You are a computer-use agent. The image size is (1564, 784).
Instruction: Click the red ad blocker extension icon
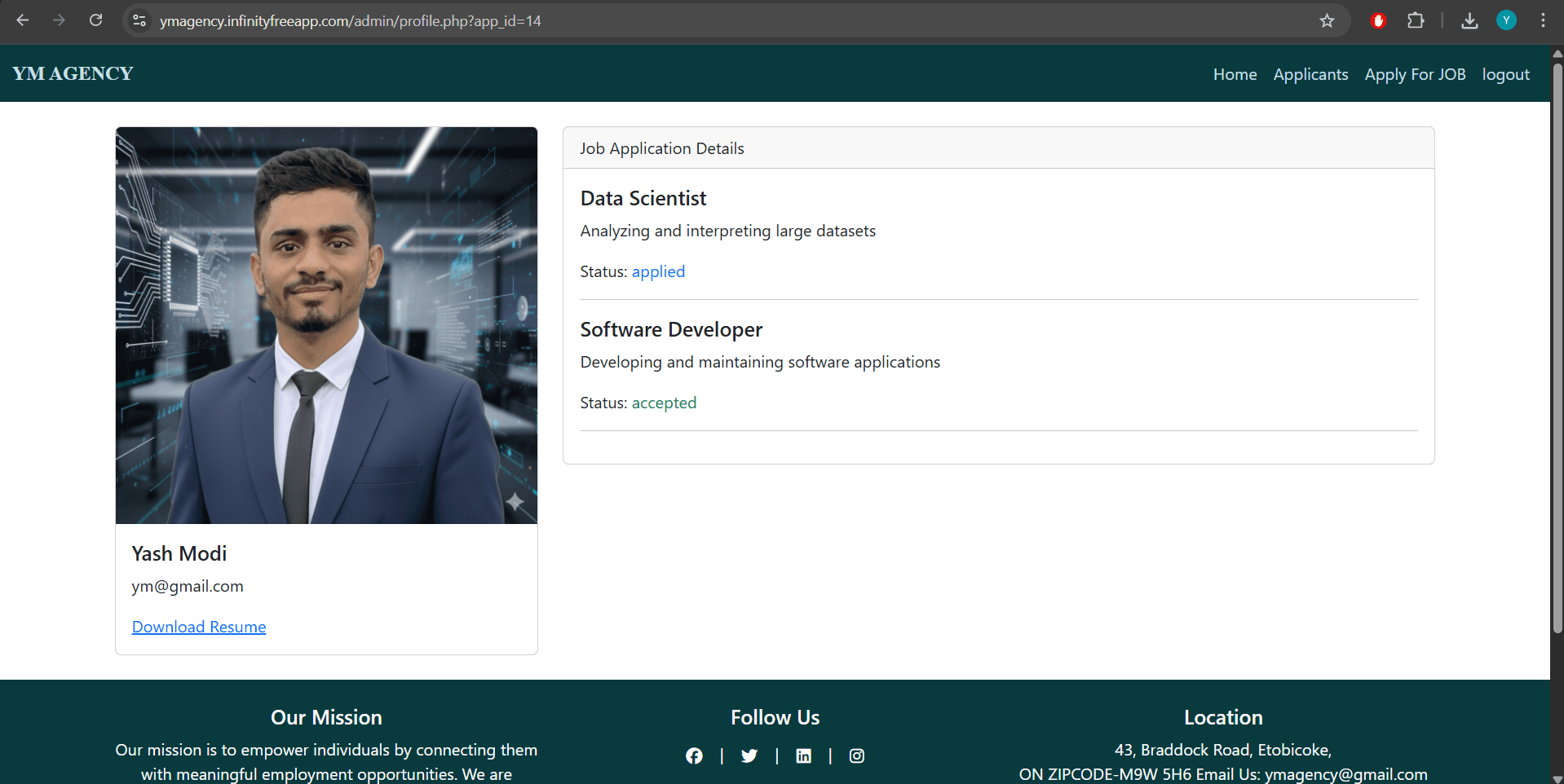point(1378,21)
